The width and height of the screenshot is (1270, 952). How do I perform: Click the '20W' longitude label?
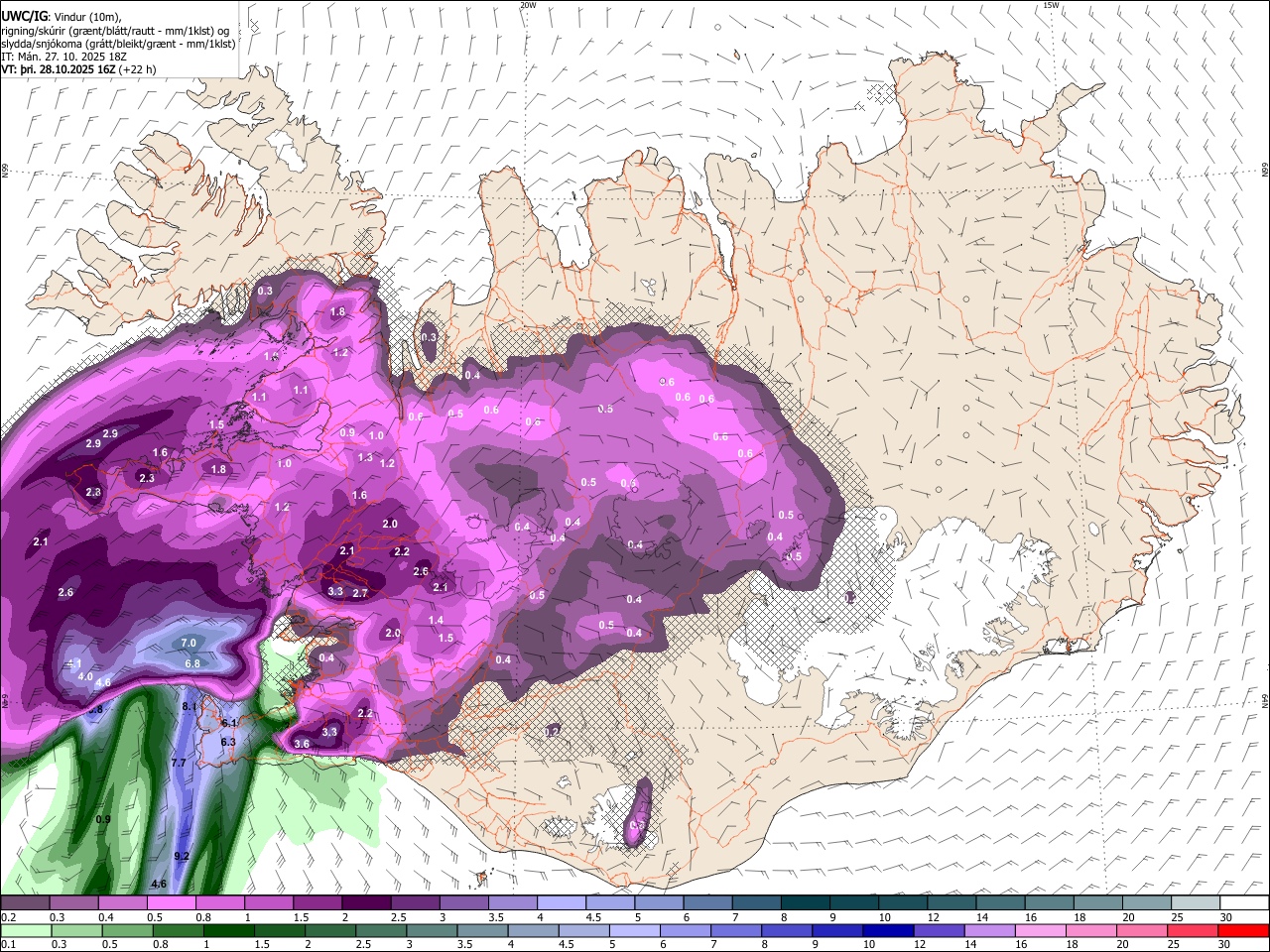528,5
